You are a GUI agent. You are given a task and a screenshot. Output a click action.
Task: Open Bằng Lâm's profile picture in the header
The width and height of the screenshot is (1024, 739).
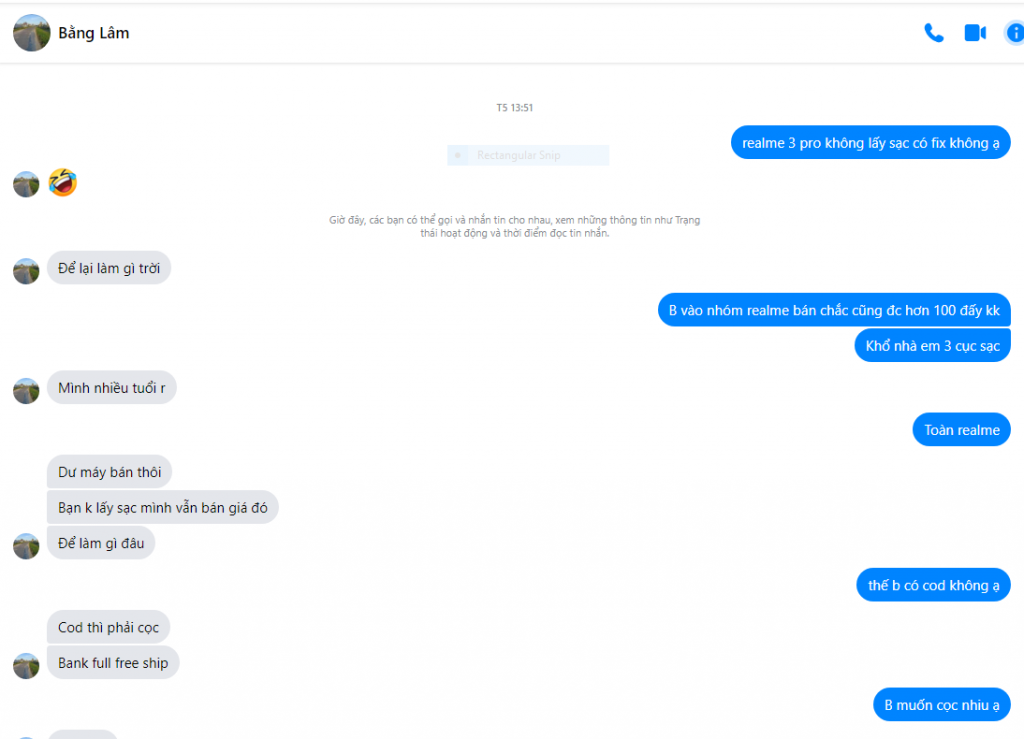pyautogui.click(x=31, y=33)
